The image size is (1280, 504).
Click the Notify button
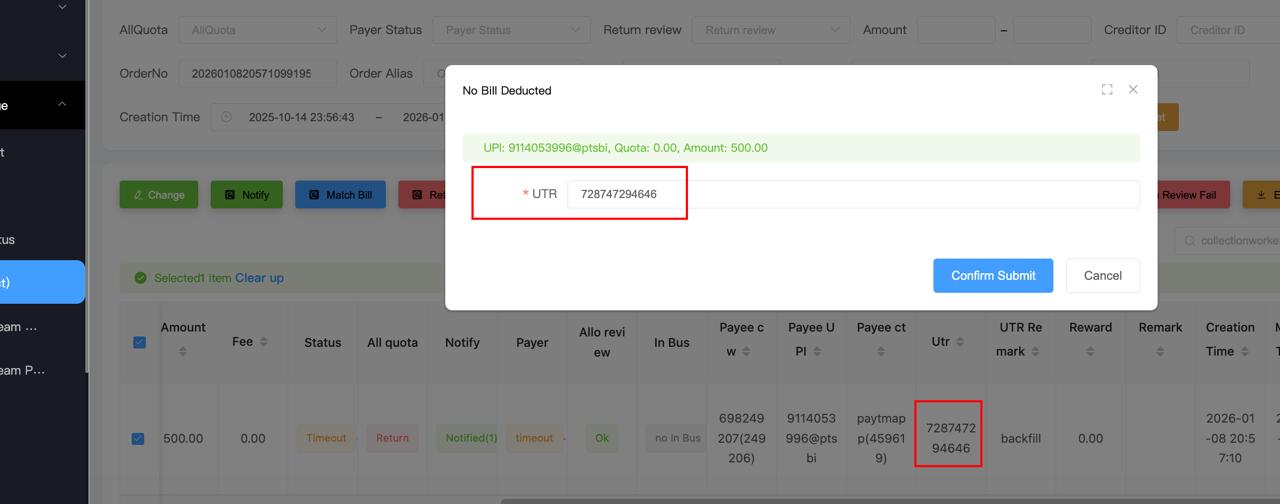[246, 195]
